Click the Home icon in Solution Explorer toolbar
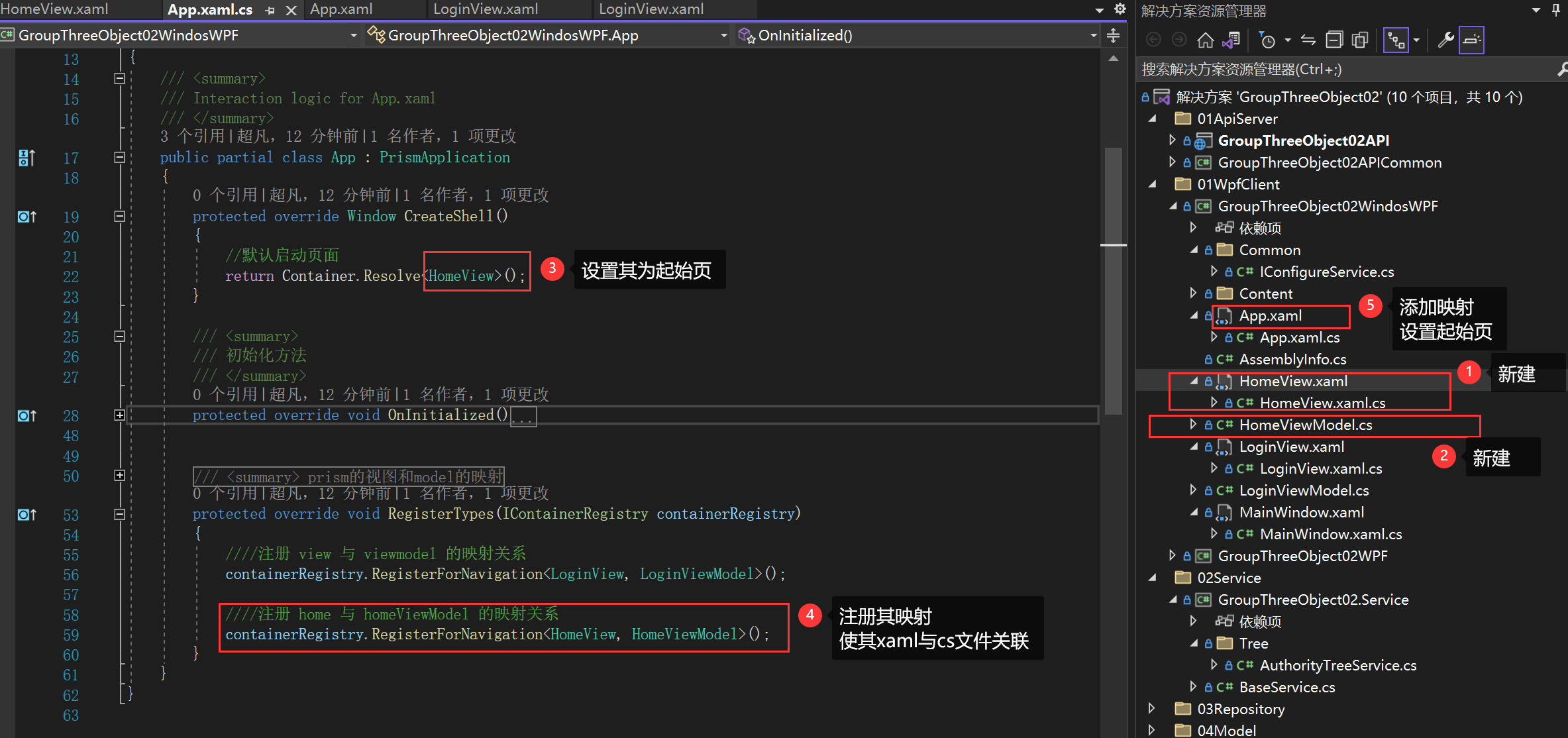Screen dimensions: 1568x738 tap(1205, 40)
